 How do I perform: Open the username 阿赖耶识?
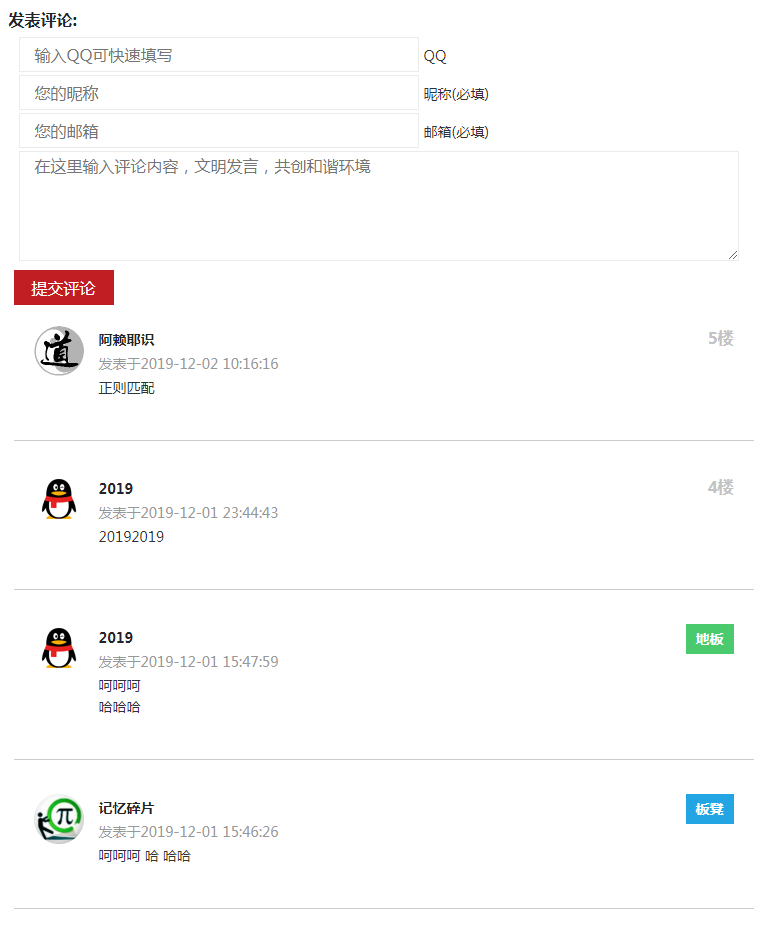126,340
